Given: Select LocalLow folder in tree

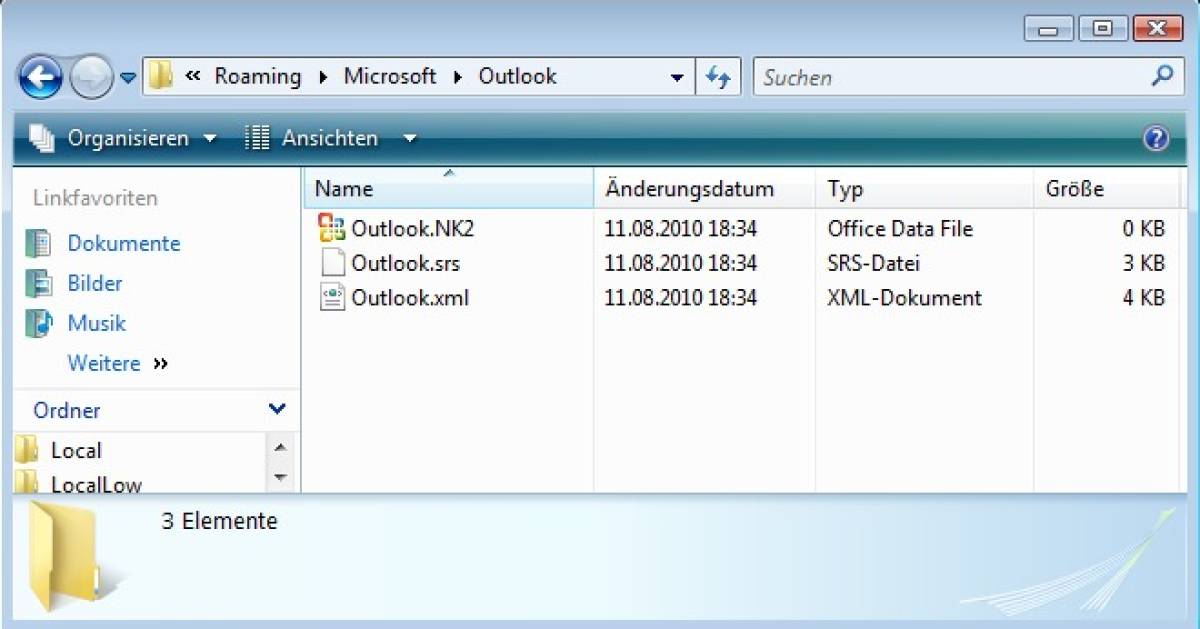Looking at the screenshot, I should tap(96, 484).
